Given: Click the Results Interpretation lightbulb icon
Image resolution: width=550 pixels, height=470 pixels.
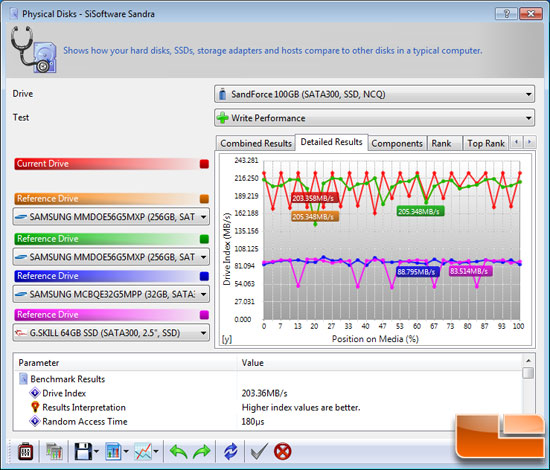Looking at the screenshot, I should pos(35,407).
